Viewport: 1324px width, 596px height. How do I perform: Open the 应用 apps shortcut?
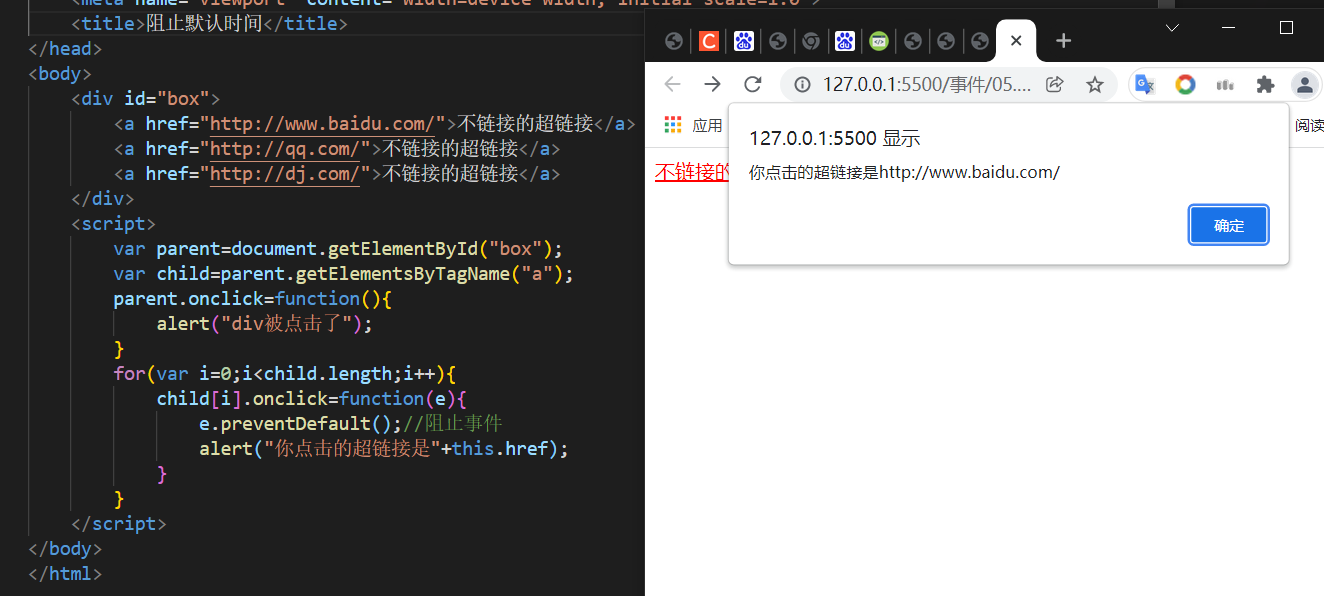click(x=693, y=125)
